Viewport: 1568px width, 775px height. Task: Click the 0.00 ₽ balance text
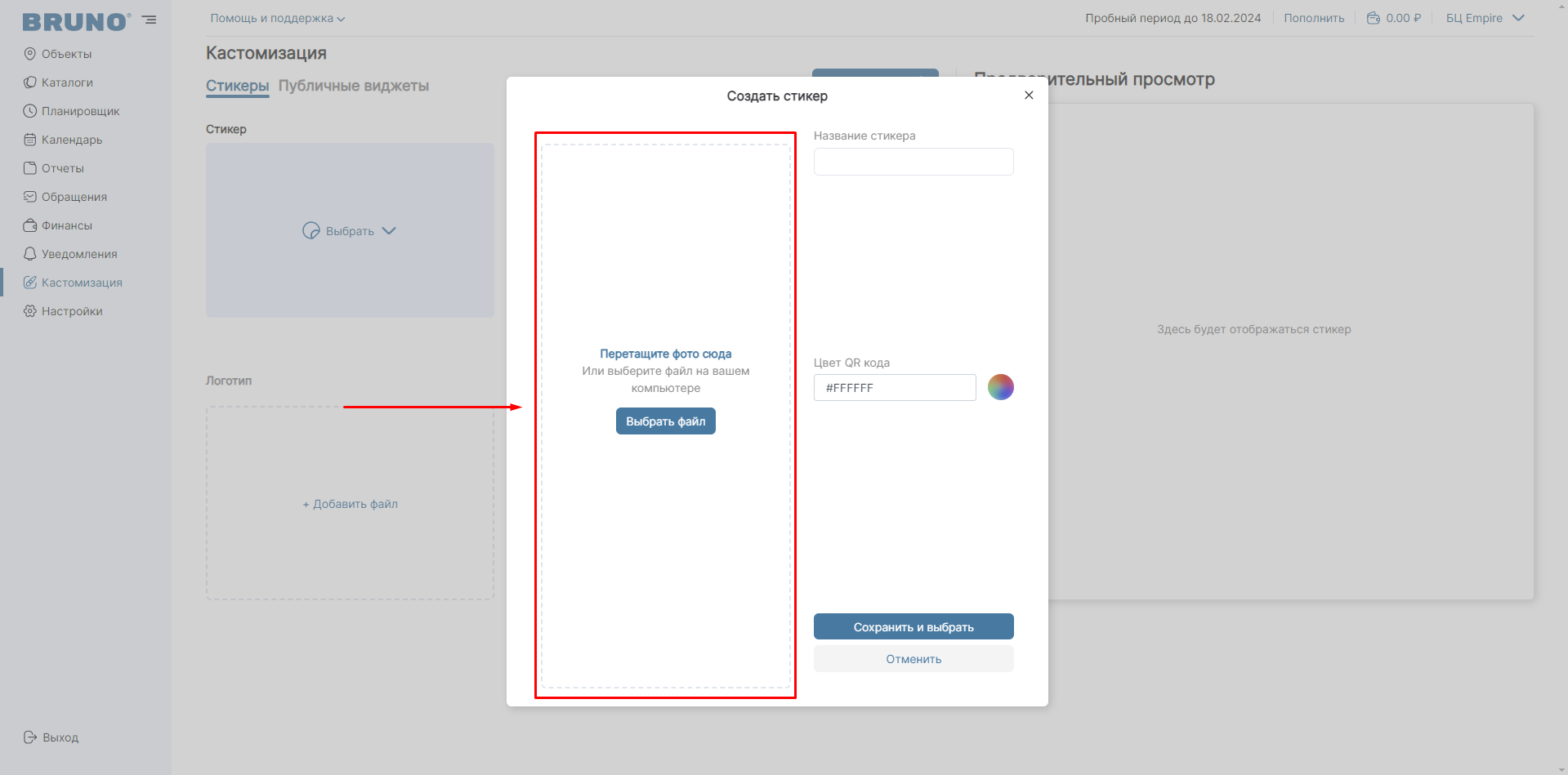(x=1404, y=18)
